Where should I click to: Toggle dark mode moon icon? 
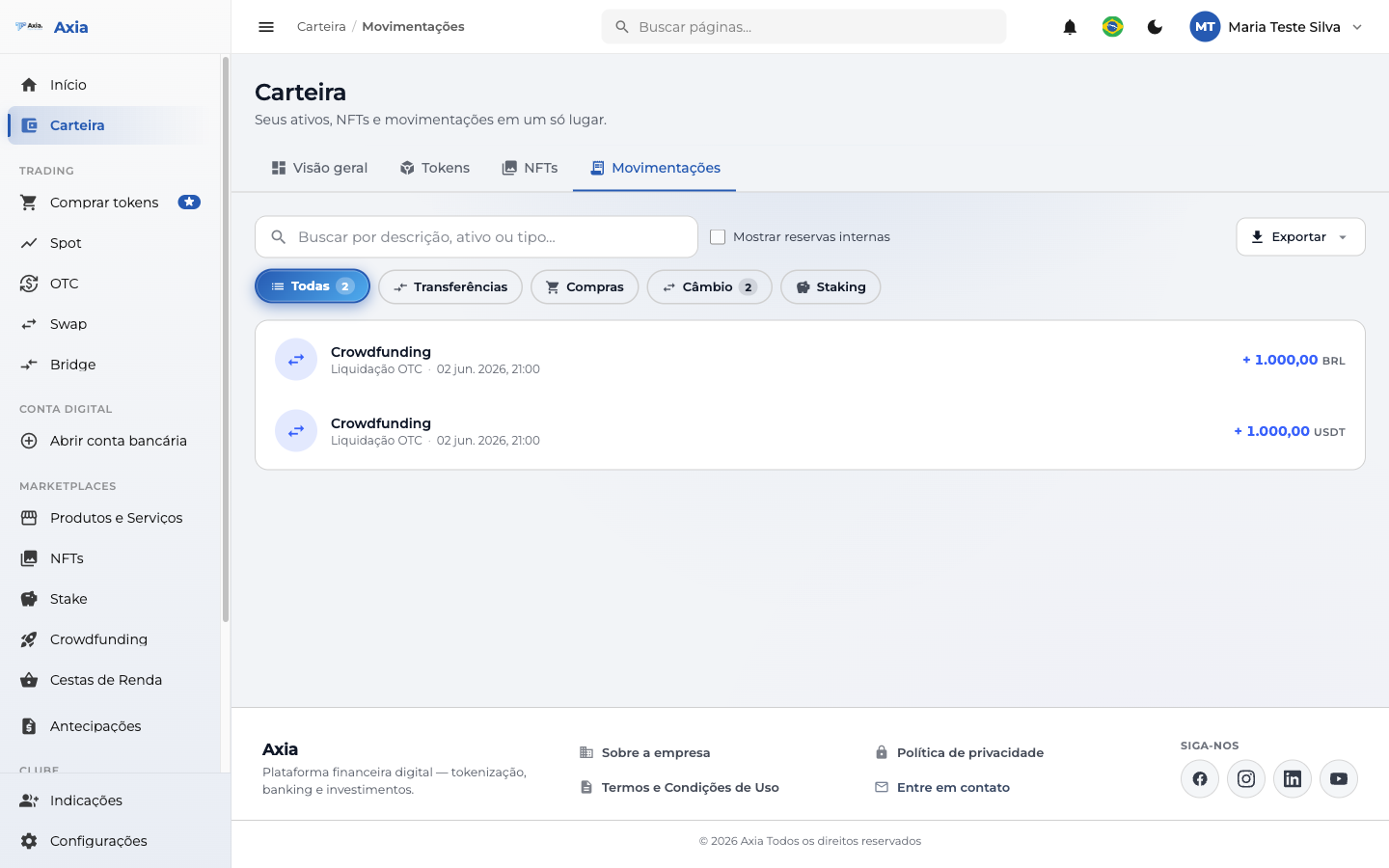(x=1155, y=27)
